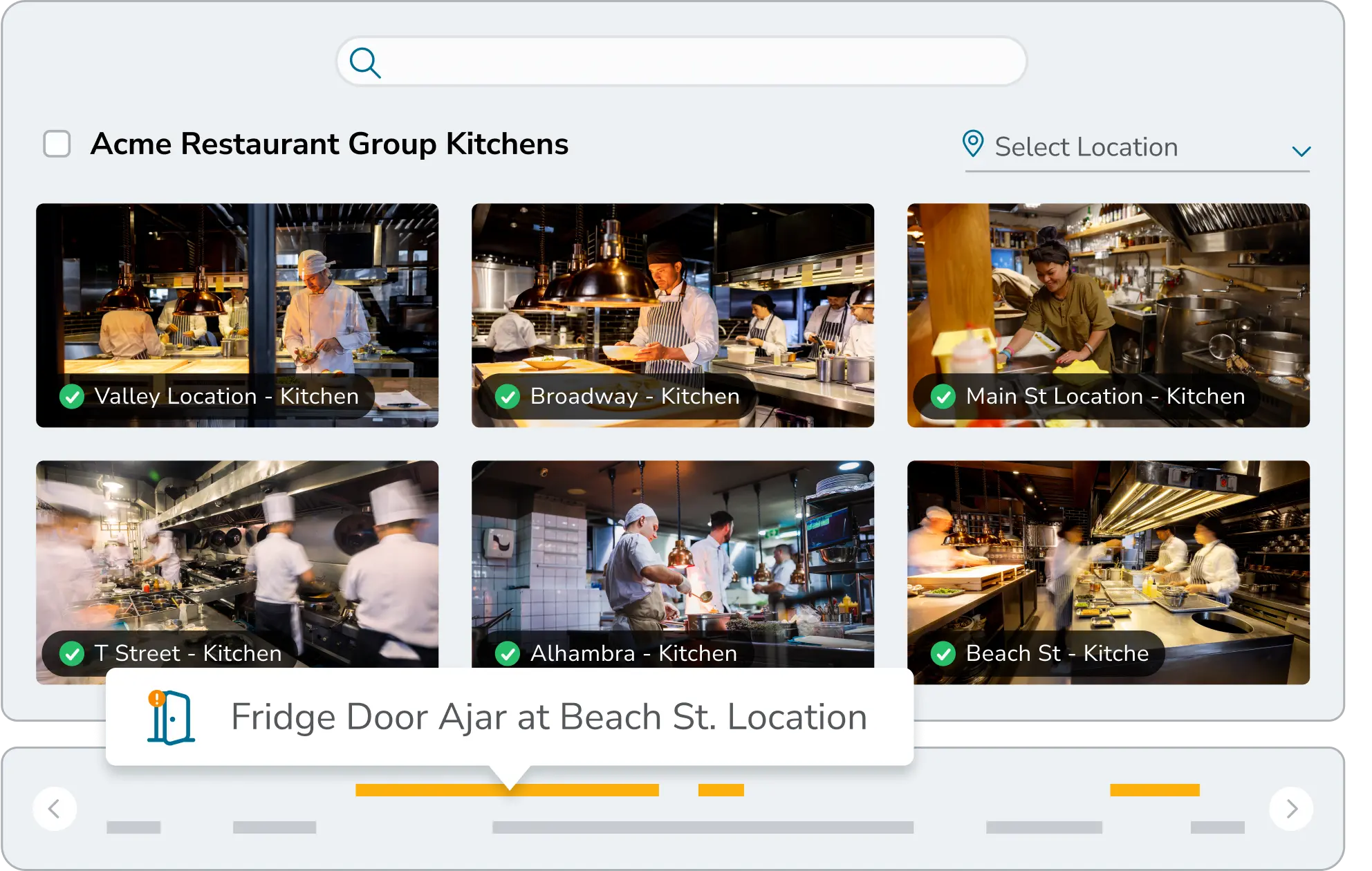
Task: Click the green status check on Valley Location feed
Action: pyautogui.click(x=72, y=397)
